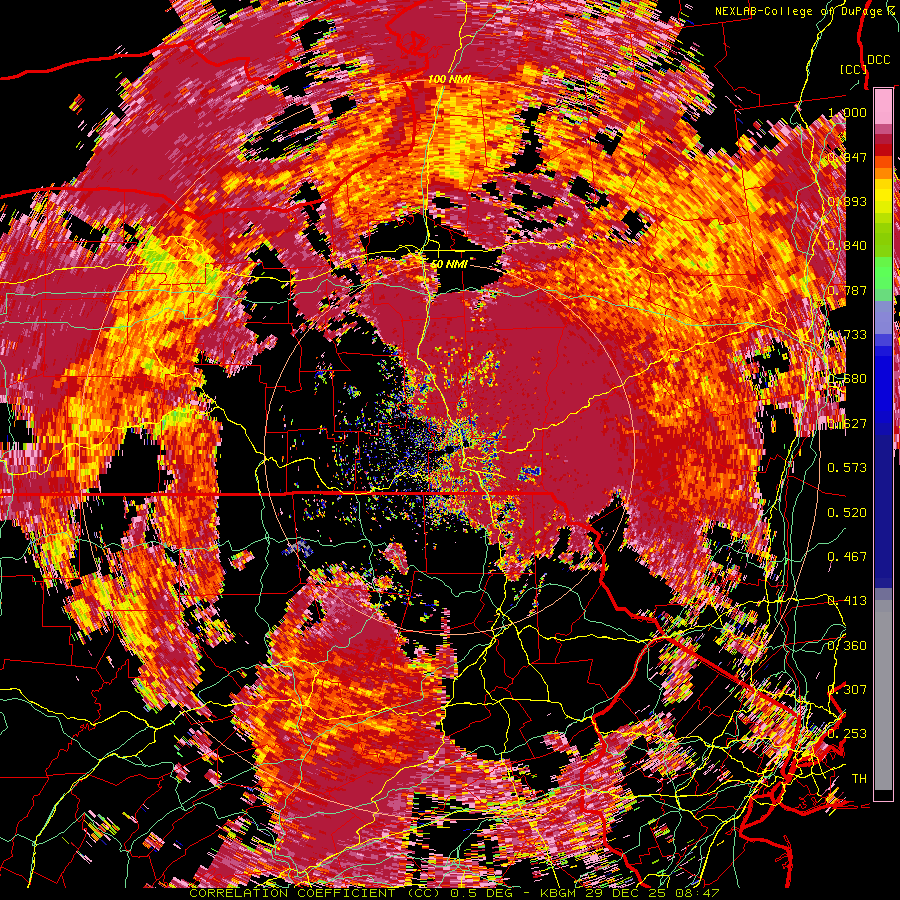This screenshot has width=900, height=900.
Task: Click the 1.000 scale value
Action: 847,112
